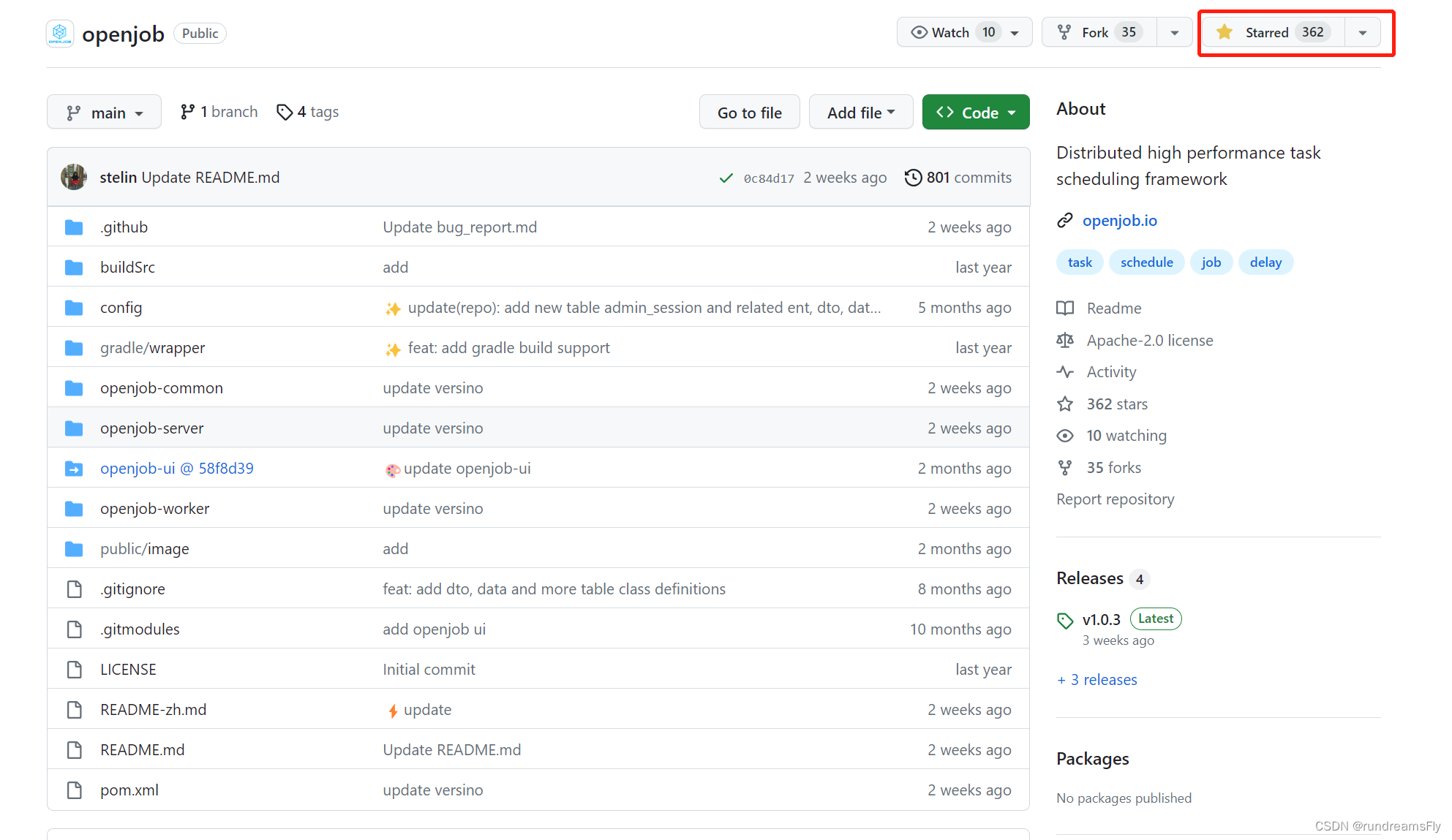Viewport: 1452px width, 840px height.
Task: Click the Starred star button
Action: (x=1274, y=32)
